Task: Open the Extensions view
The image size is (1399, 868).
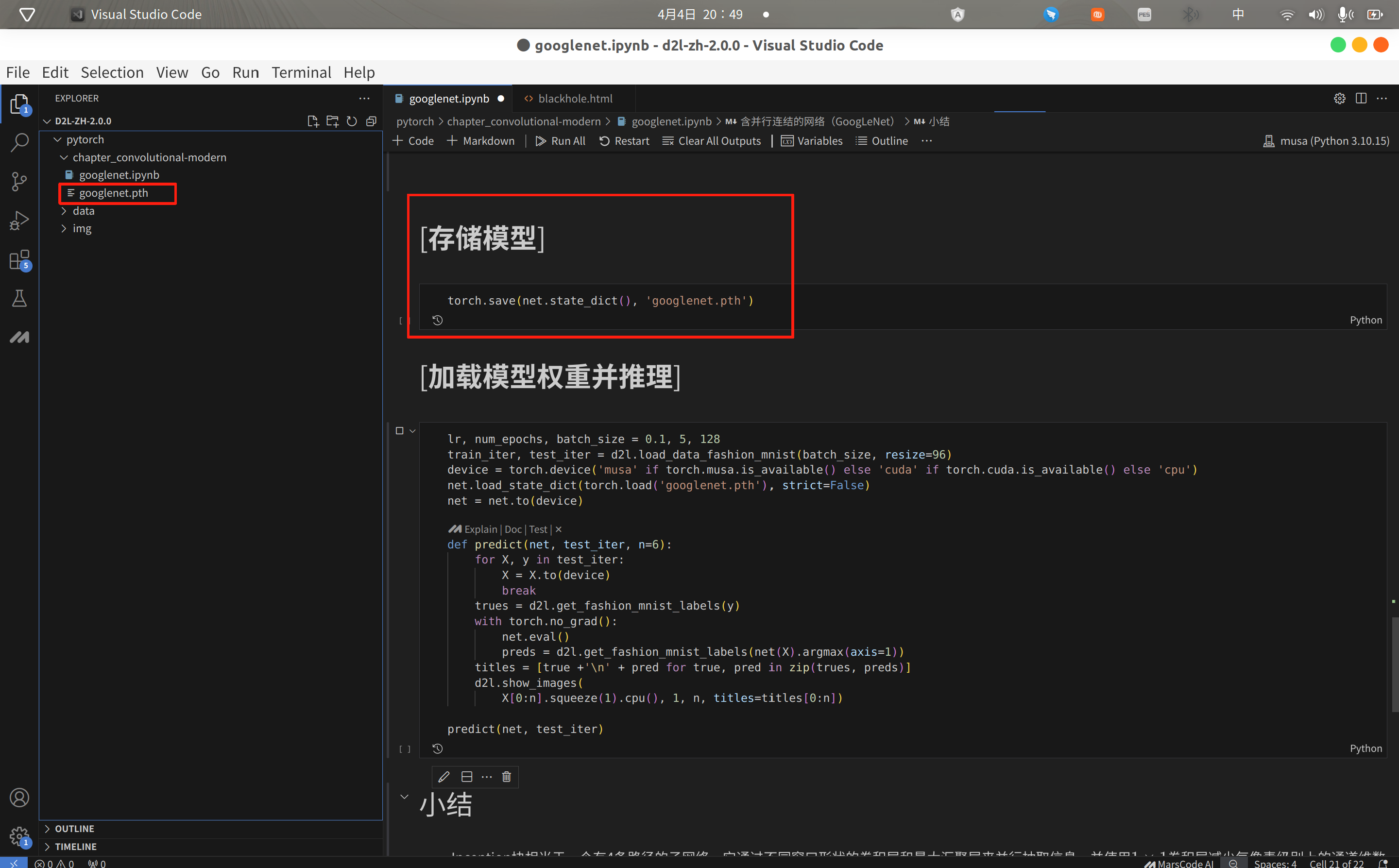Action: [19, 259]
